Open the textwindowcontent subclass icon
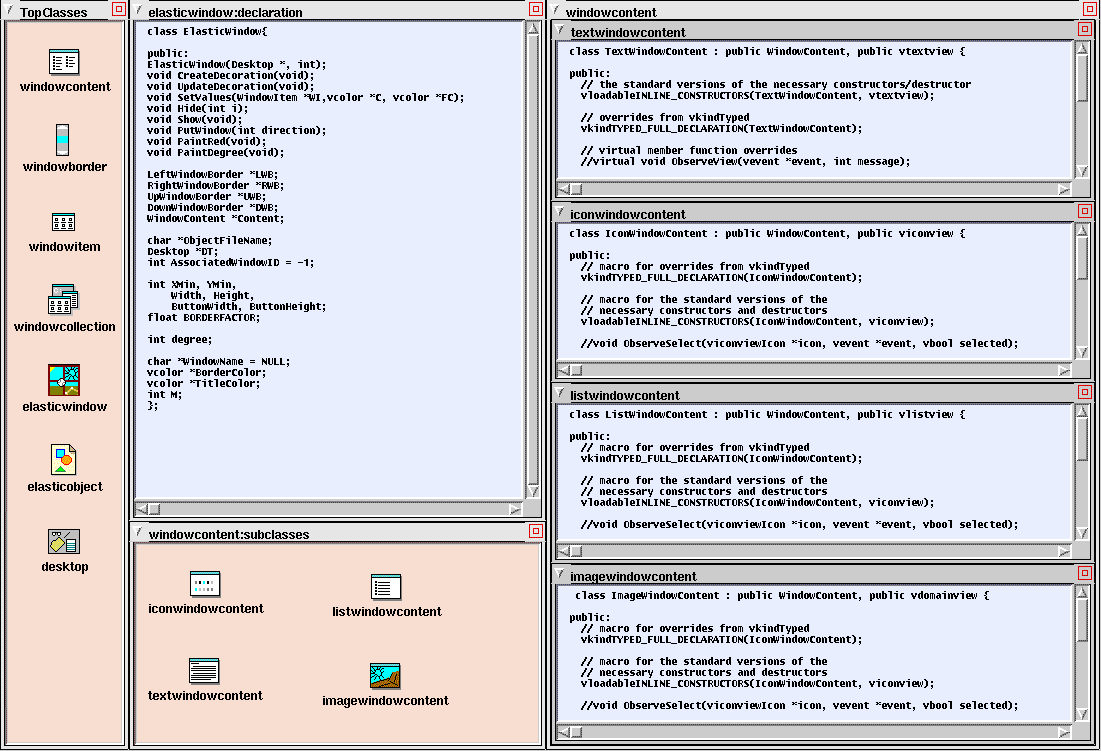This screenshot has height=751, width=1101. click(x=204, y=671)
